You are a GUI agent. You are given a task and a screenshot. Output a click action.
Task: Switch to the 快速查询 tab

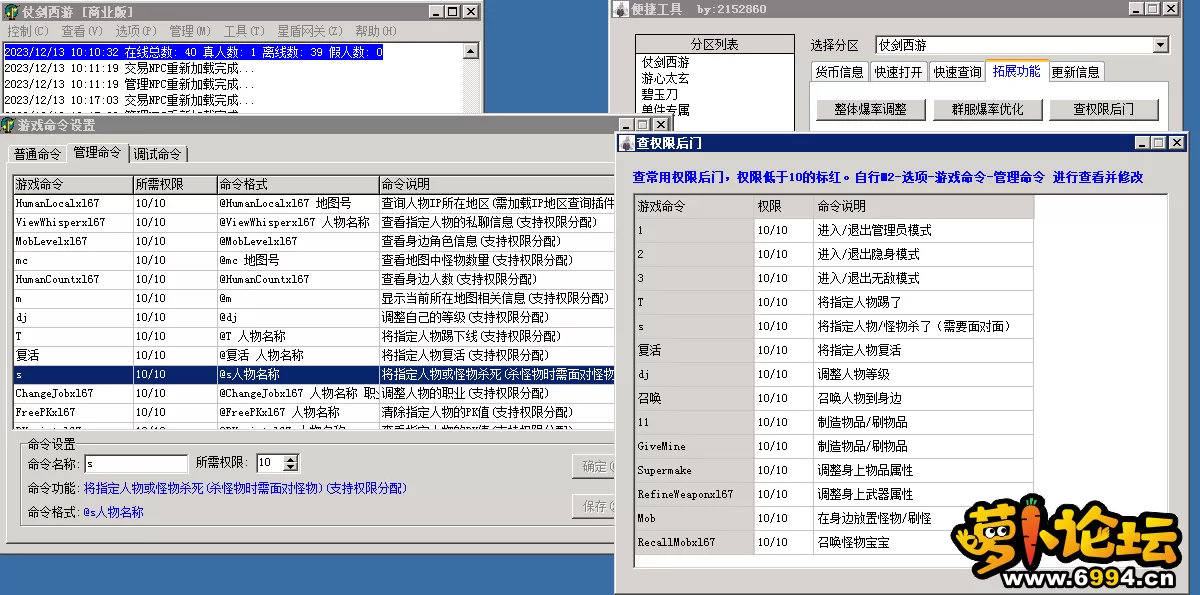[x=957, y=72]
